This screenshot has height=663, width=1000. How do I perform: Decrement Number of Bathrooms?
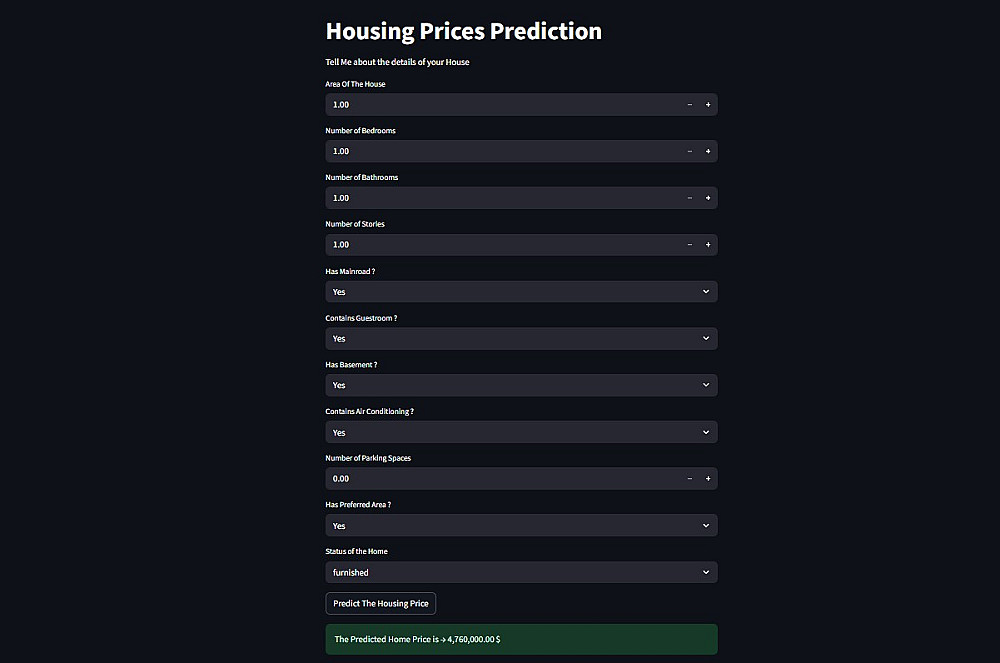[689, 198]
